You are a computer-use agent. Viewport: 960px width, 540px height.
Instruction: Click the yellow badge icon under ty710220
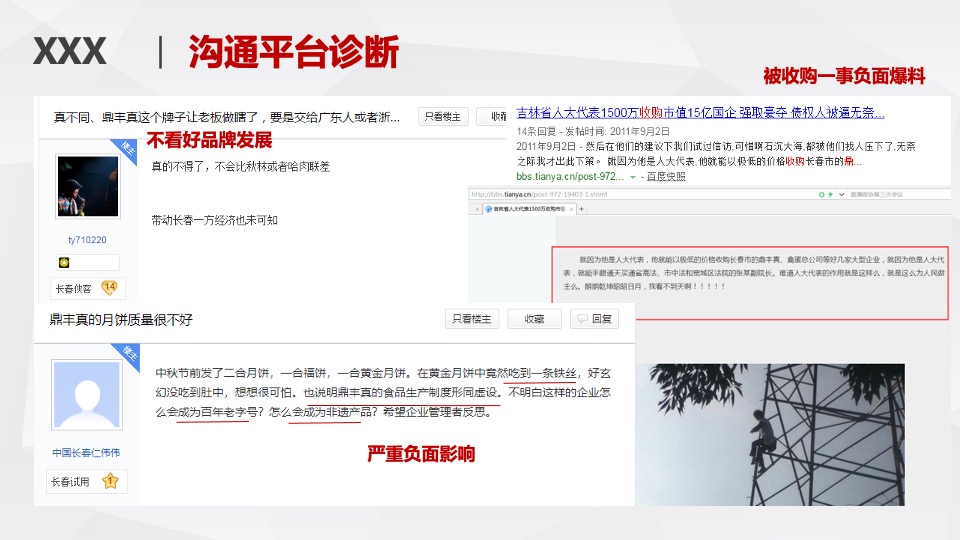[x=64, y=263]
